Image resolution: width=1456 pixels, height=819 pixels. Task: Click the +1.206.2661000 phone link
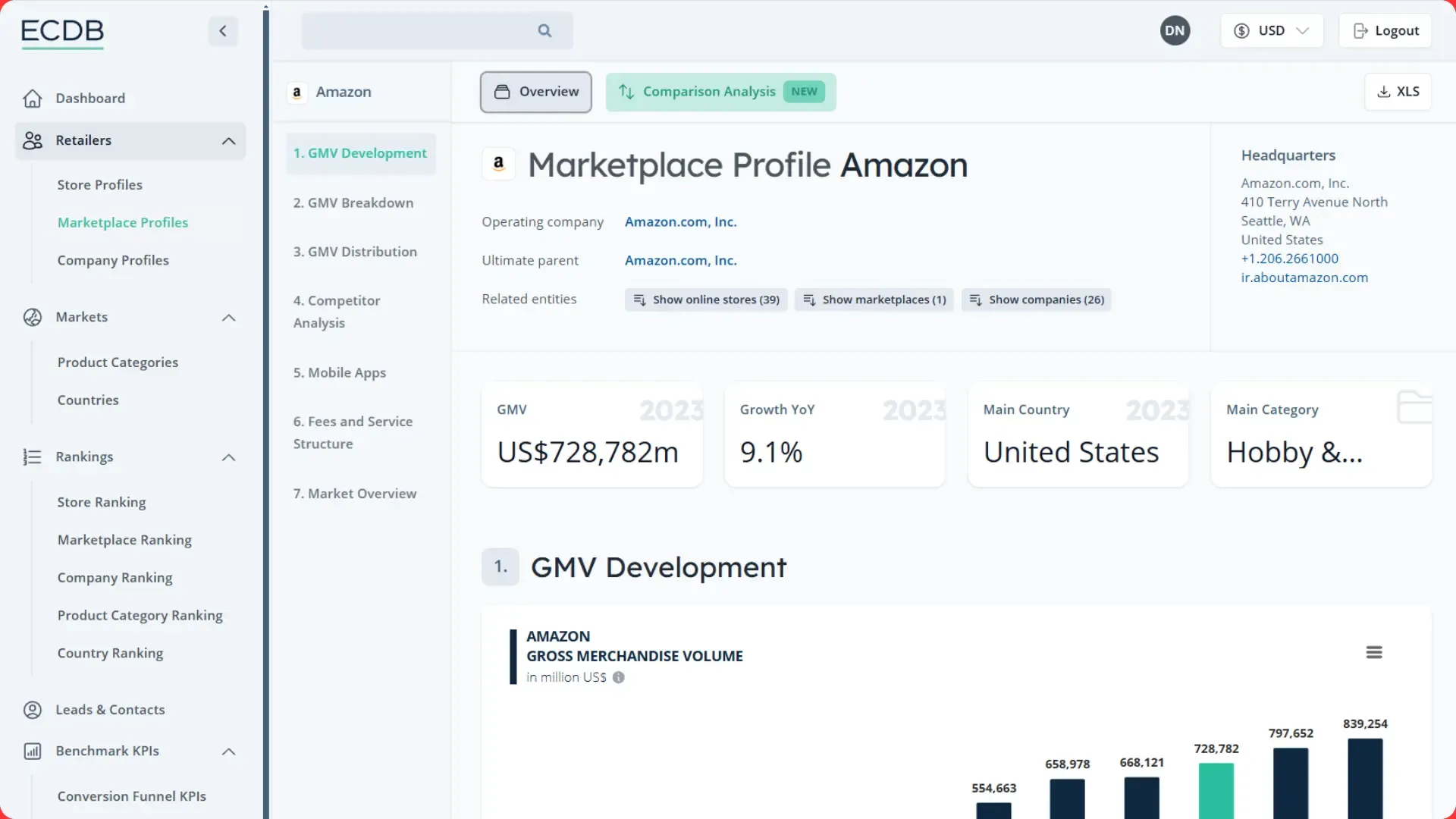tap(1289, 259)
